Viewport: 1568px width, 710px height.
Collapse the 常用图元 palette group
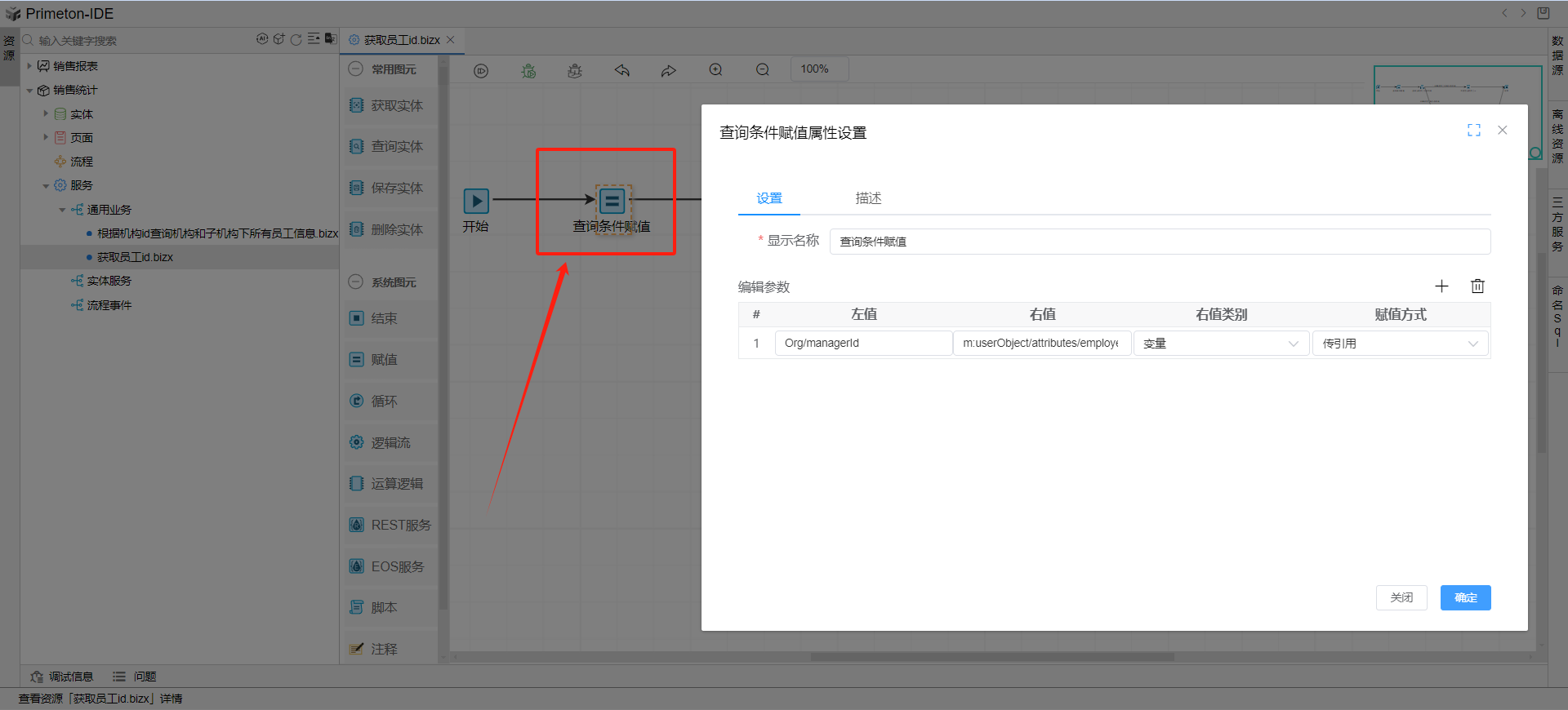click(355, 69)
